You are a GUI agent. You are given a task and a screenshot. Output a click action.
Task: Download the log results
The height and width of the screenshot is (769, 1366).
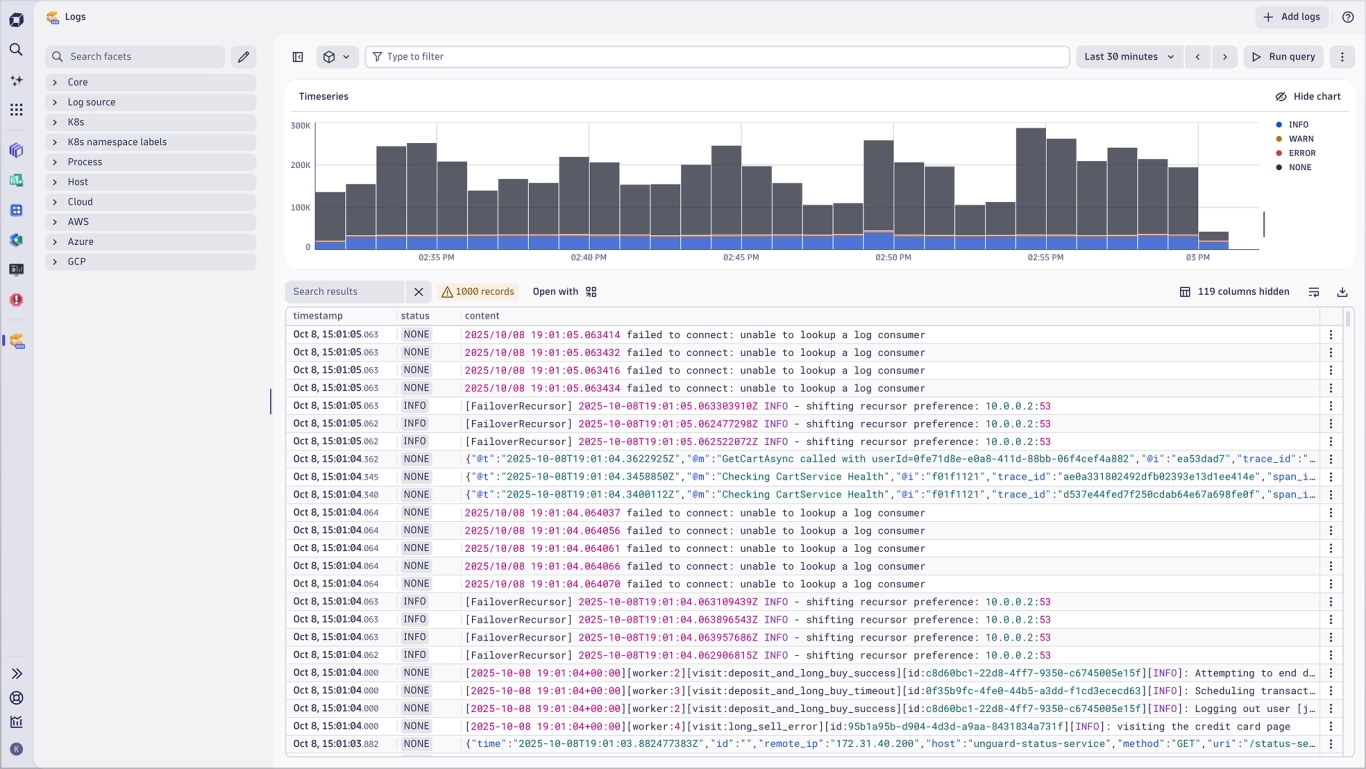(1342, 292)
